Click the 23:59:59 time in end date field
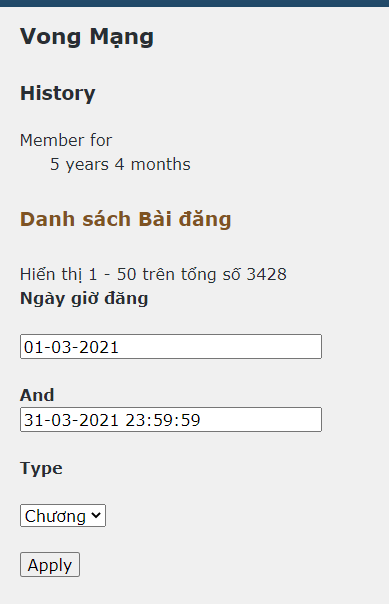This screenshot has height=604, width=389. (x=163, y=420)
